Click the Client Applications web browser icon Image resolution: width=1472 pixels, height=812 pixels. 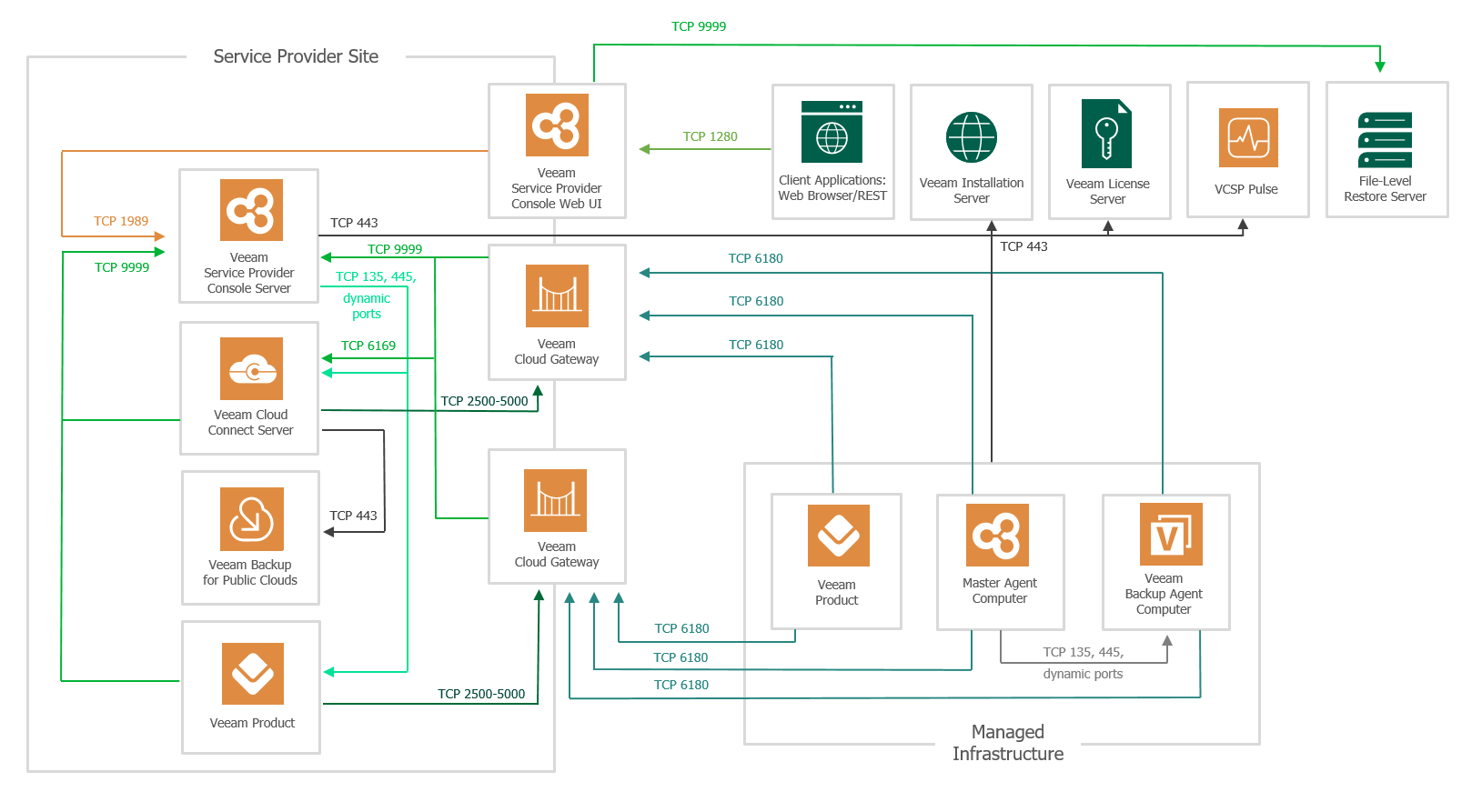point(832,132)
